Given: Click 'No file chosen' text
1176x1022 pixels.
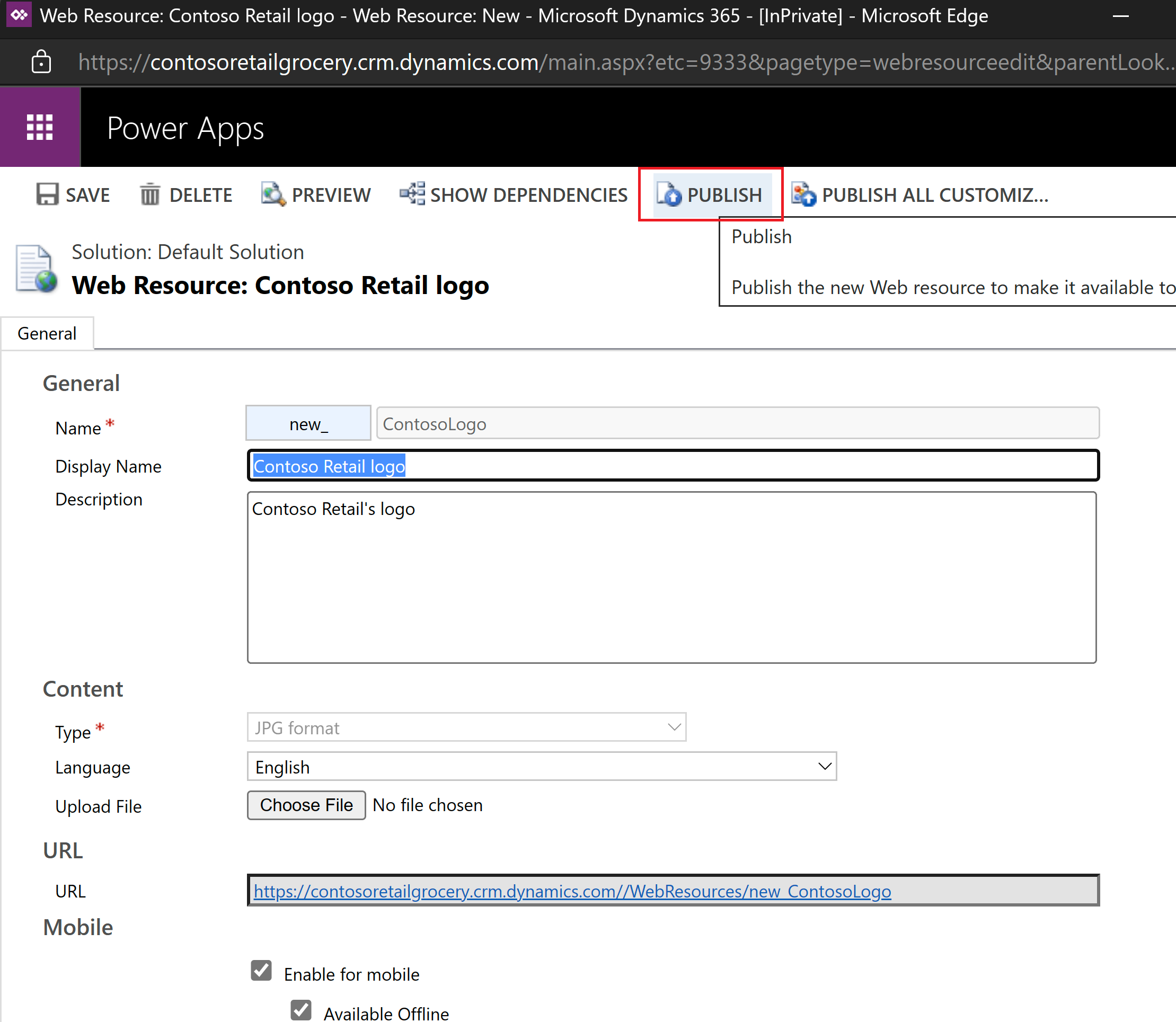Looking at the screenshot, I should (428, 805).
